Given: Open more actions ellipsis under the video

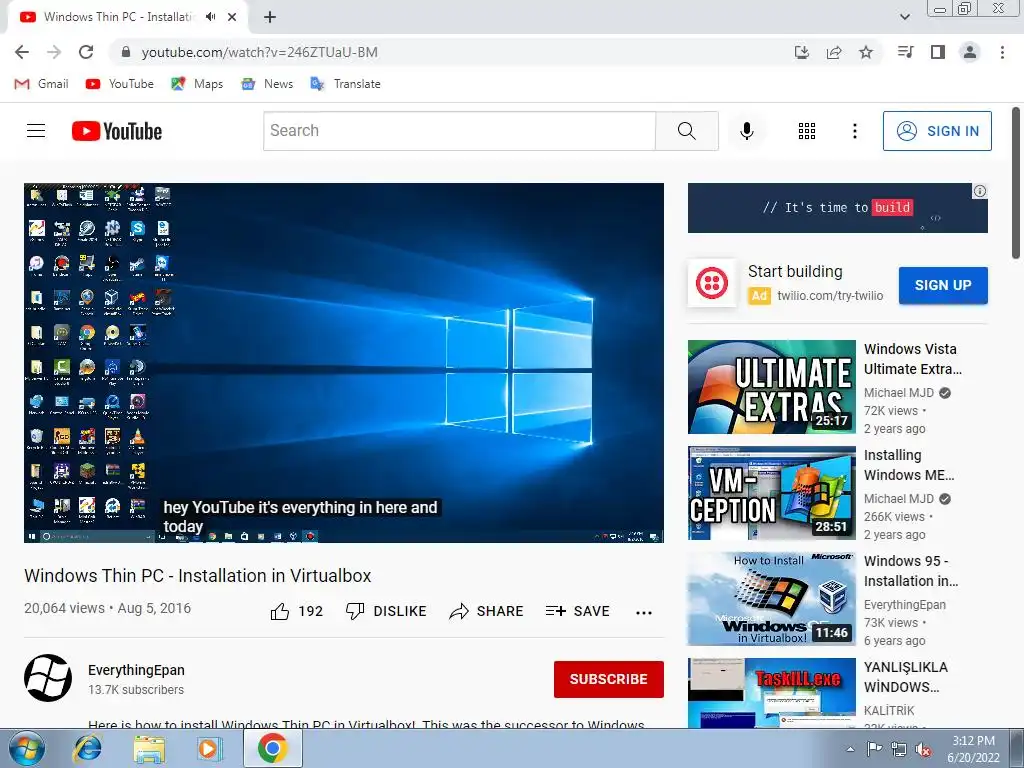Looking at the screenshot, I should (644, 612).
